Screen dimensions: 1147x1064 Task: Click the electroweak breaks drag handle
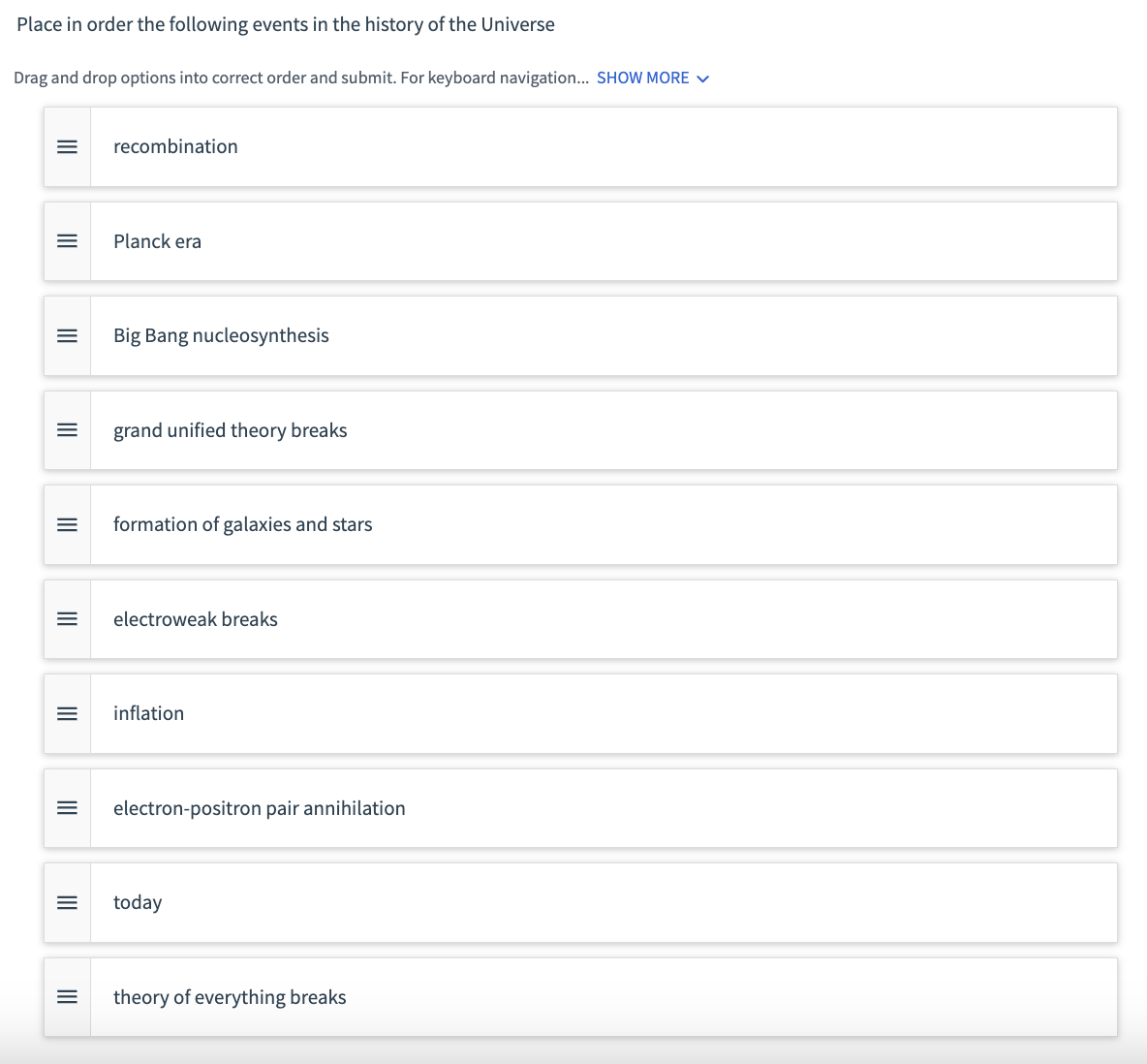click(x=67, y=619)
